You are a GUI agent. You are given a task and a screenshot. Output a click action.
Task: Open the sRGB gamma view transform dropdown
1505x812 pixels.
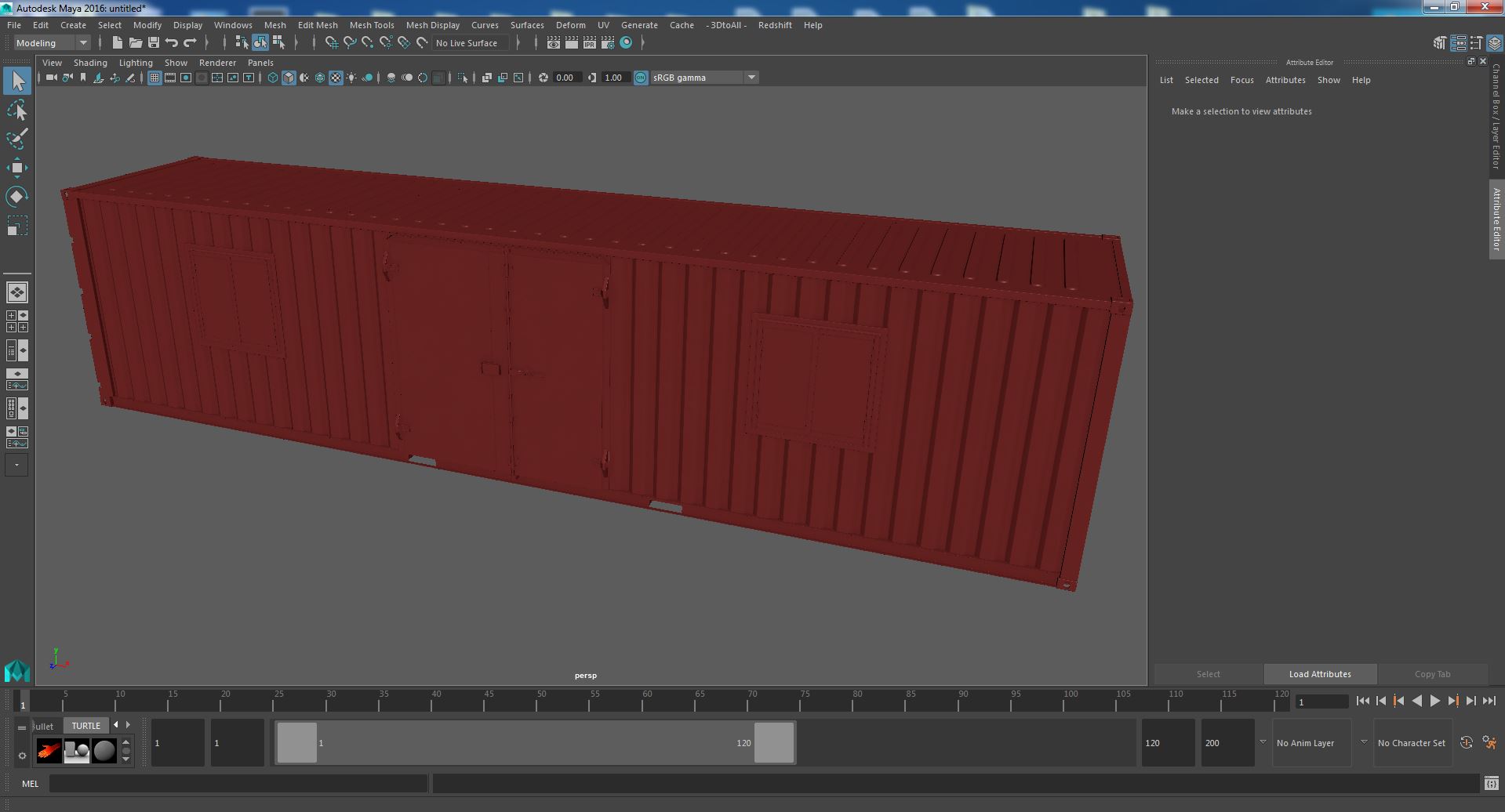(703, 78)
